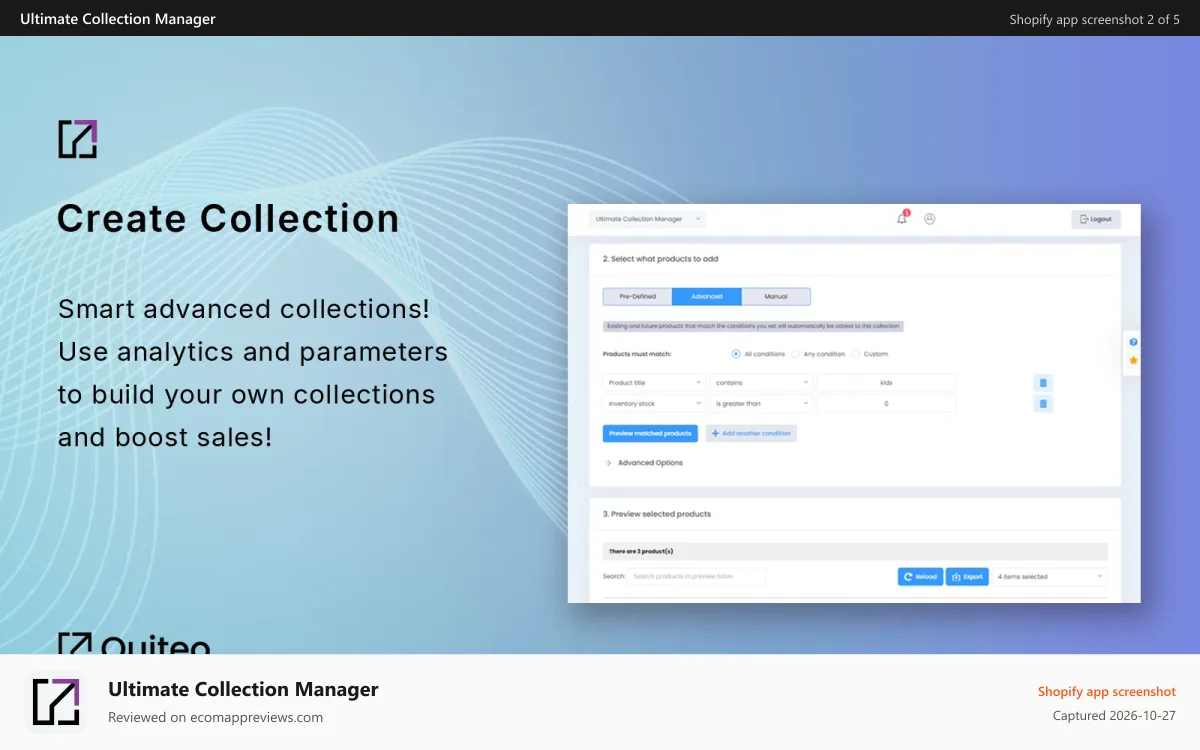Viewport: 1200px width, 750px height.
Task: Click 'Shopify app screenshot 2 of 5' text
Action: coord(1095,19)
